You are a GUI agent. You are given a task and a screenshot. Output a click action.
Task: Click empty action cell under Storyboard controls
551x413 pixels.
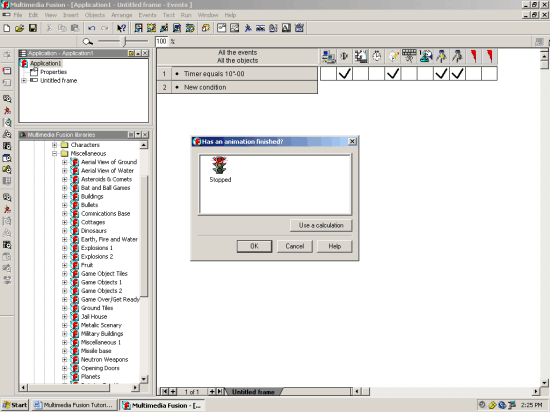(361, 74)
